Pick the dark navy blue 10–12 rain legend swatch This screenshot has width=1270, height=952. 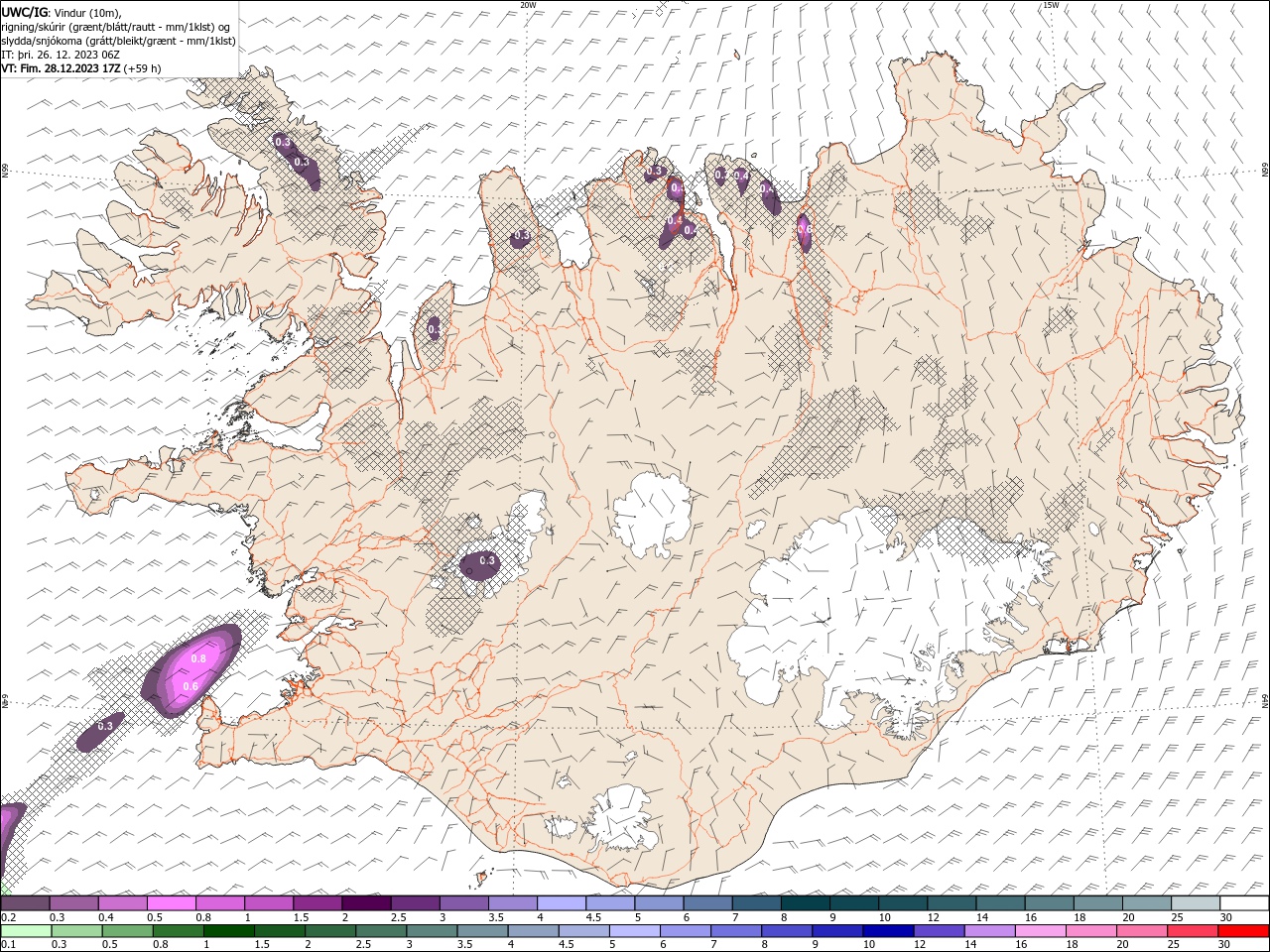click(887, 931)
